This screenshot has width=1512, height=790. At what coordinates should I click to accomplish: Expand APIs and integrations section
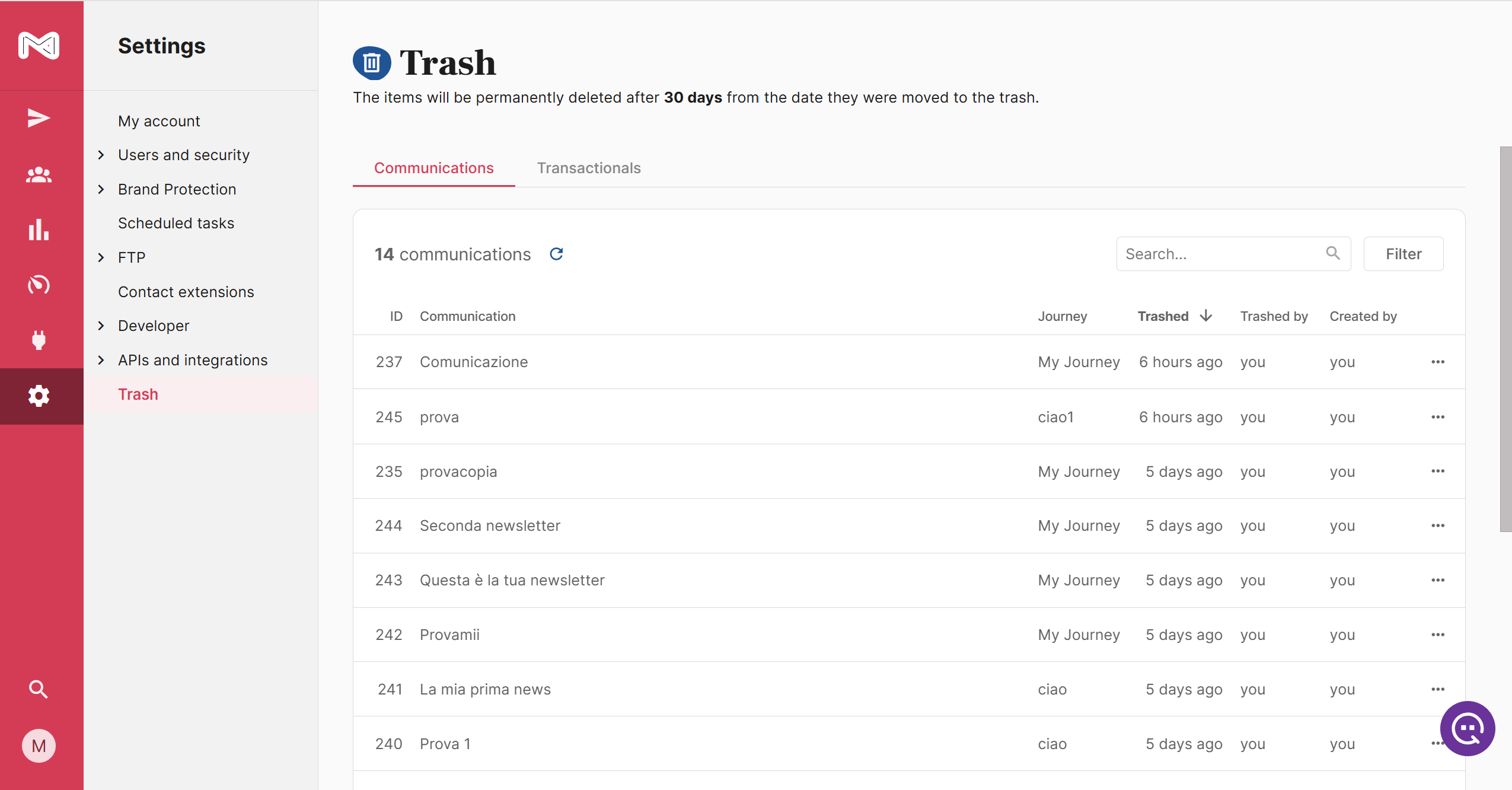tap(101, 360)
